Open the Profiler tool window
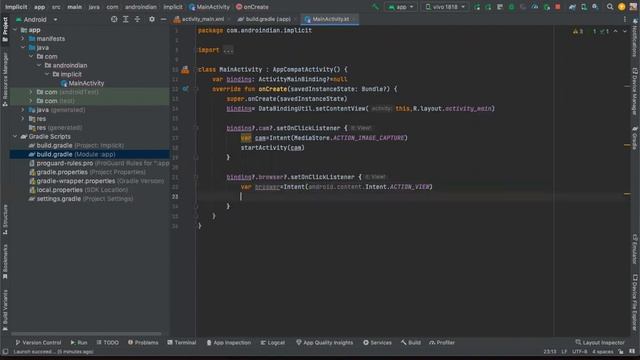Viewport: 640px width, 360px height. [442, 342]
